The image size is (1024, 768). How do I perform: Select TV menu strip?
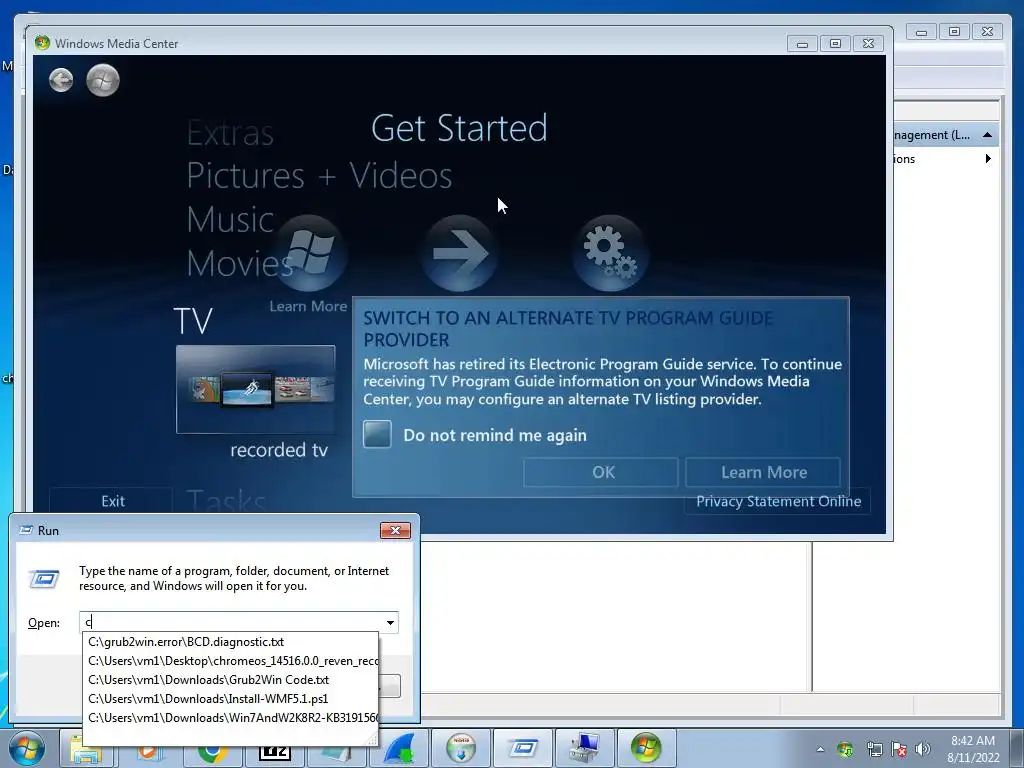pos(193,321)
